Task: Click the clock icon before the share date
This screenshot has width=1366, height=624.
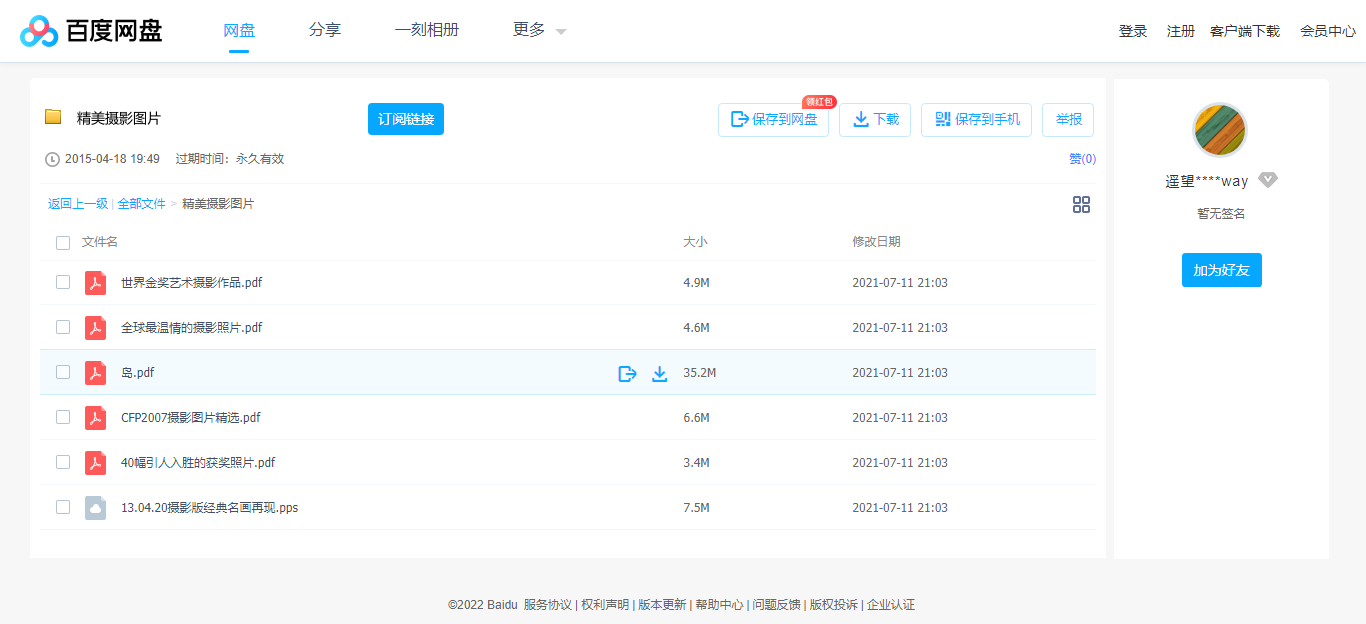Action: tap(50, 159)
